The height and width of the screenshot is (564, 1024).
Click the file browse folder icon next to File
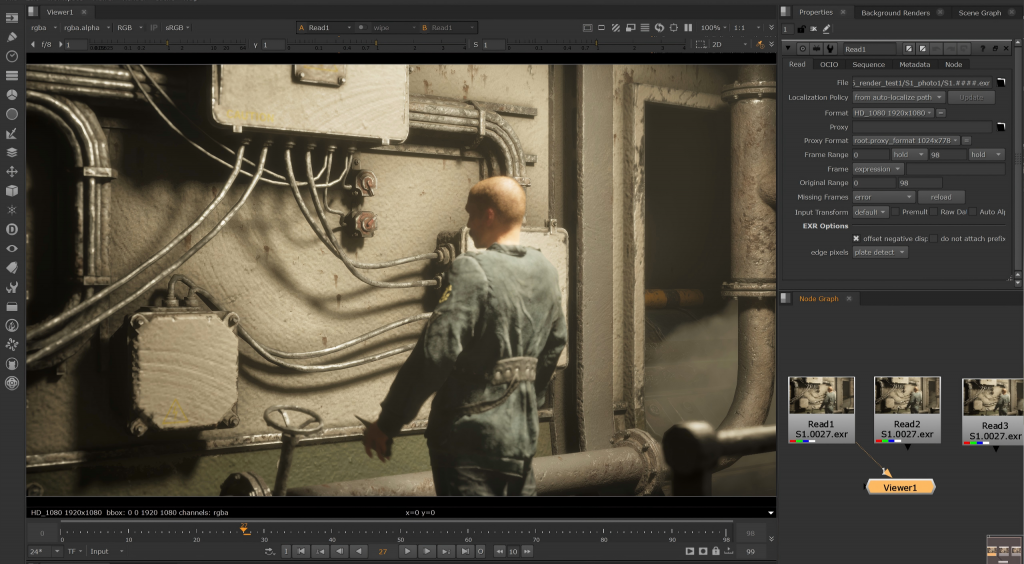point(1000,83)
